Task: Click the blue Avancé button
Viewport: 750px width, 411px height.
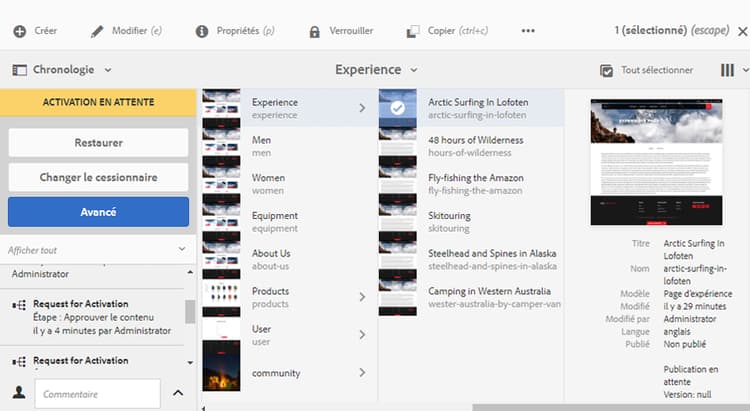Action: (99, 212)
